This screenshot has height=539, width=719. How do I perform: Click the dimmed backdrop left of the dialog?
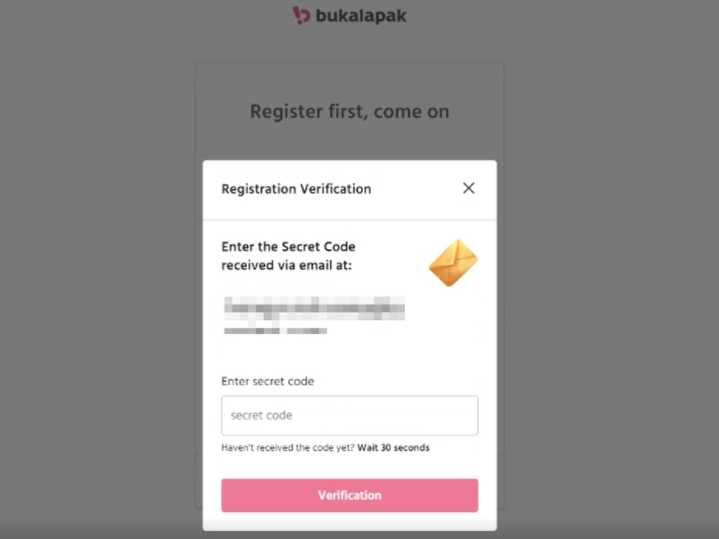click(x=100, y=300)
